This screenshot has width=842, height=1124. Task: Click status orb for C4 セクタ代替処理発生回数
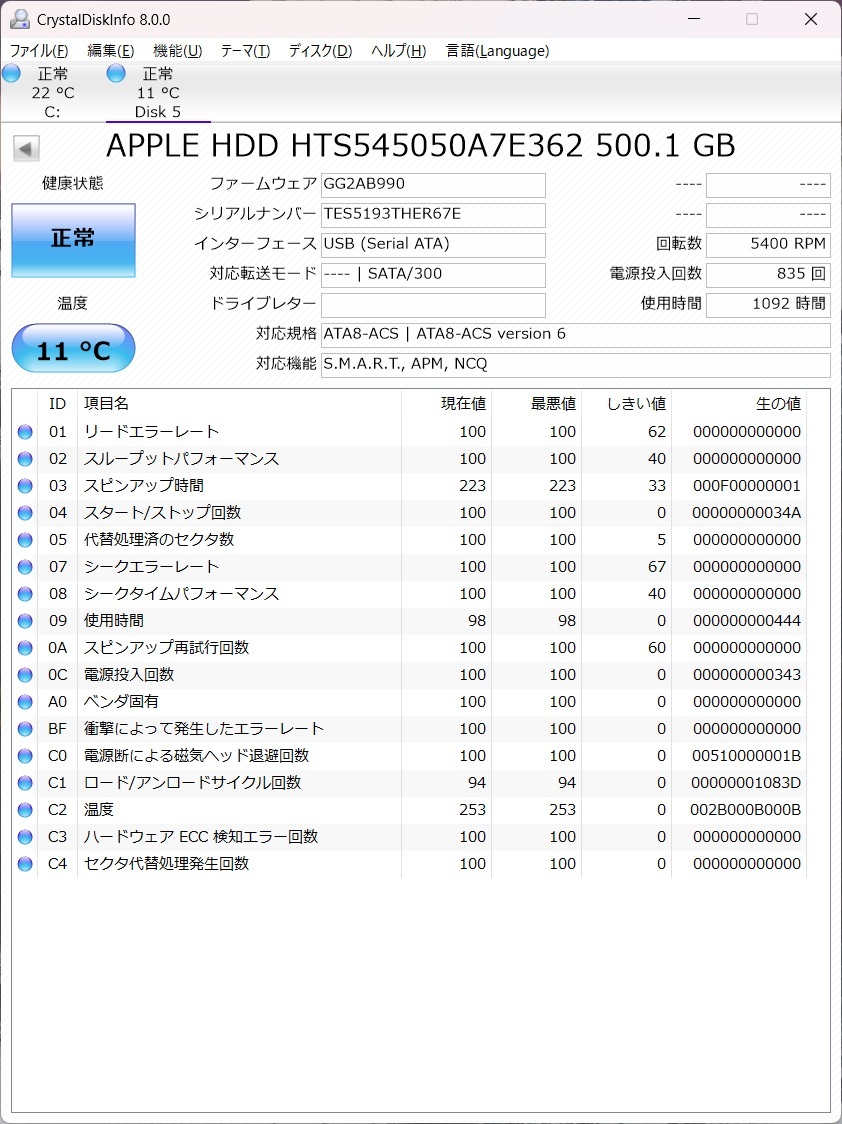(25, 864)
